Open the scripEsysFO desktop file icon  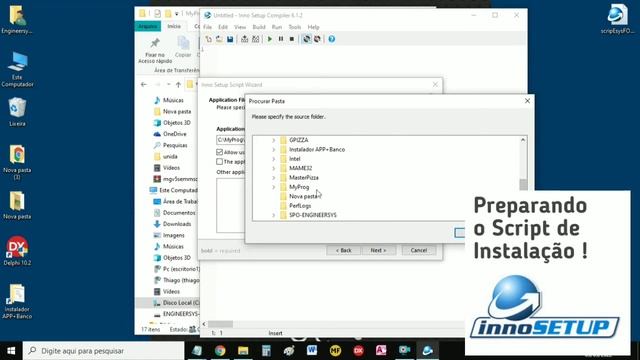[x=618, y=19]
